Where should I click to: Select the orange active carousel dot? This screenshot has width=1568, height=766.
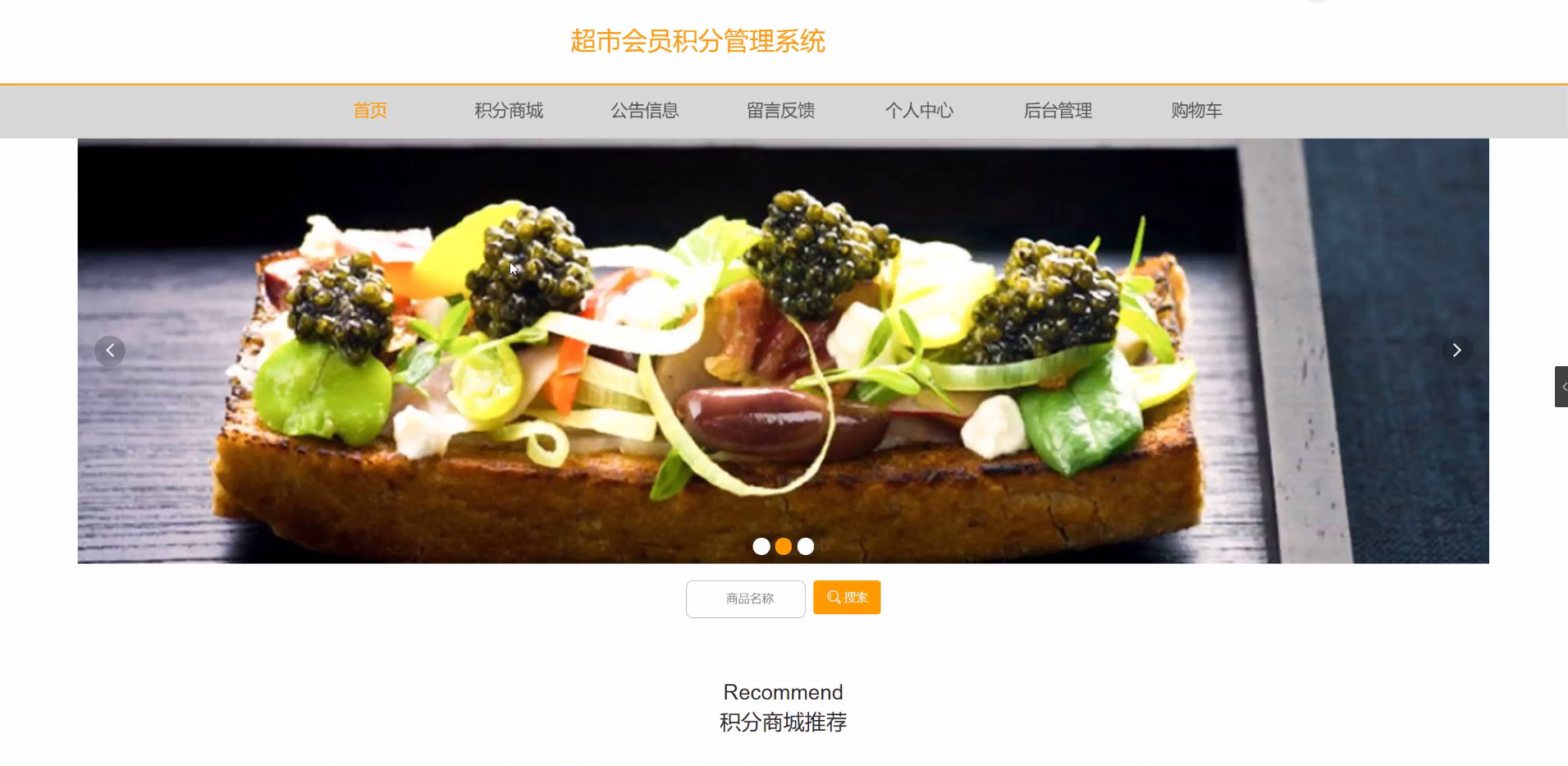[784, 546]
